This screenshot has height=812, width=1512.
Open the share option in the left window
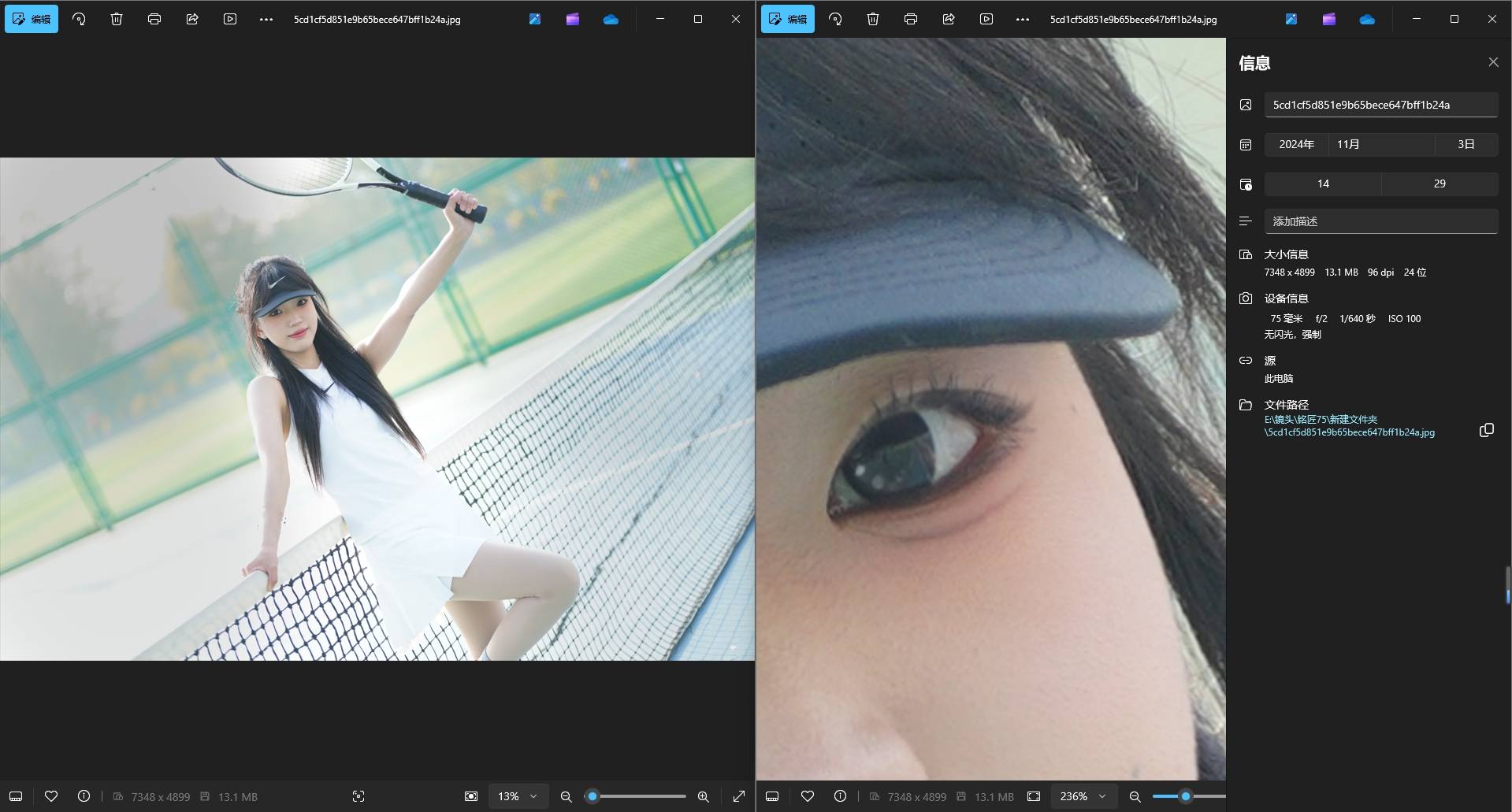coord(192,19)
